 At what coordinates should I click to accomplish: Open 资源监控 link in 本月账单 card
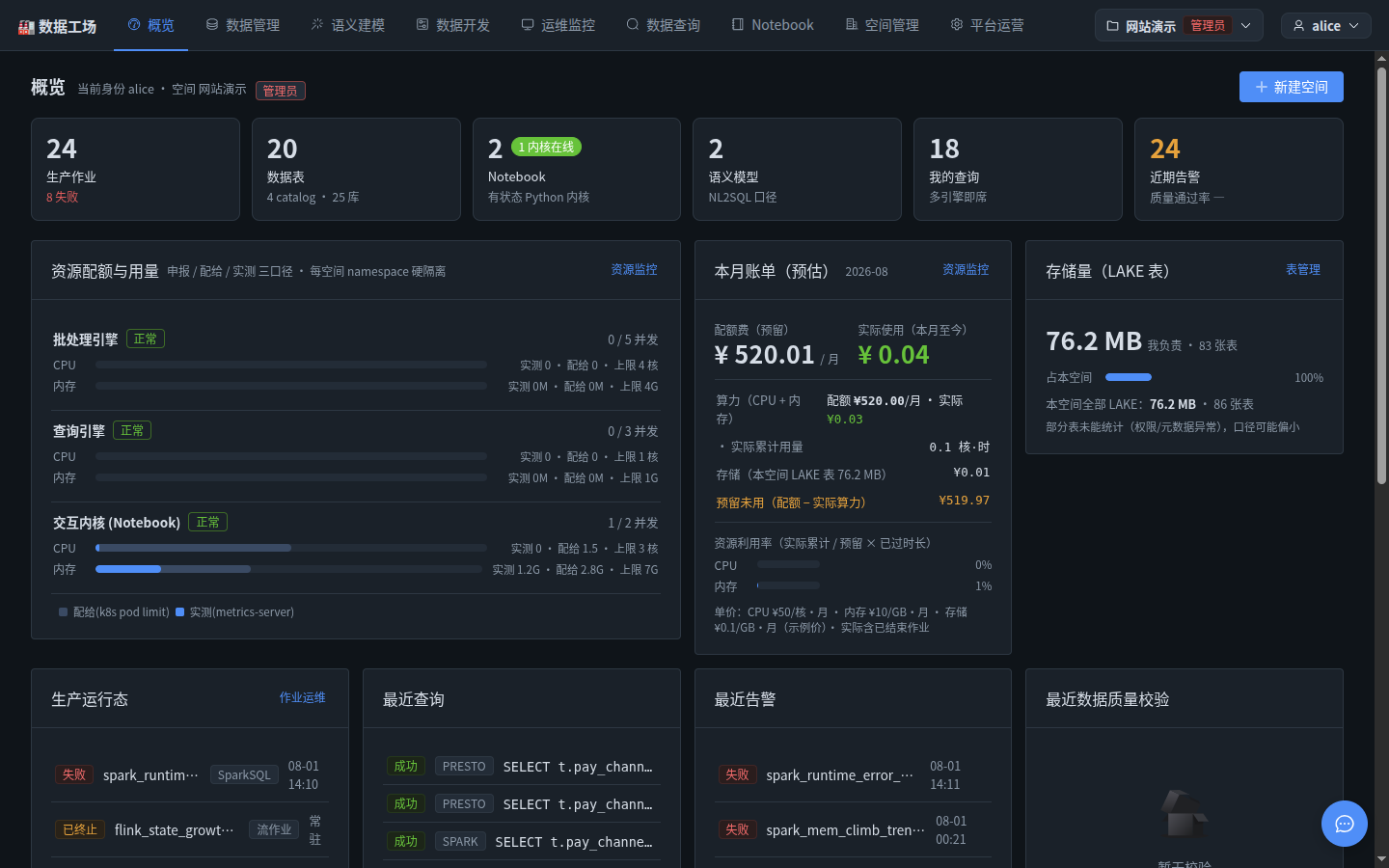point(966,270)
